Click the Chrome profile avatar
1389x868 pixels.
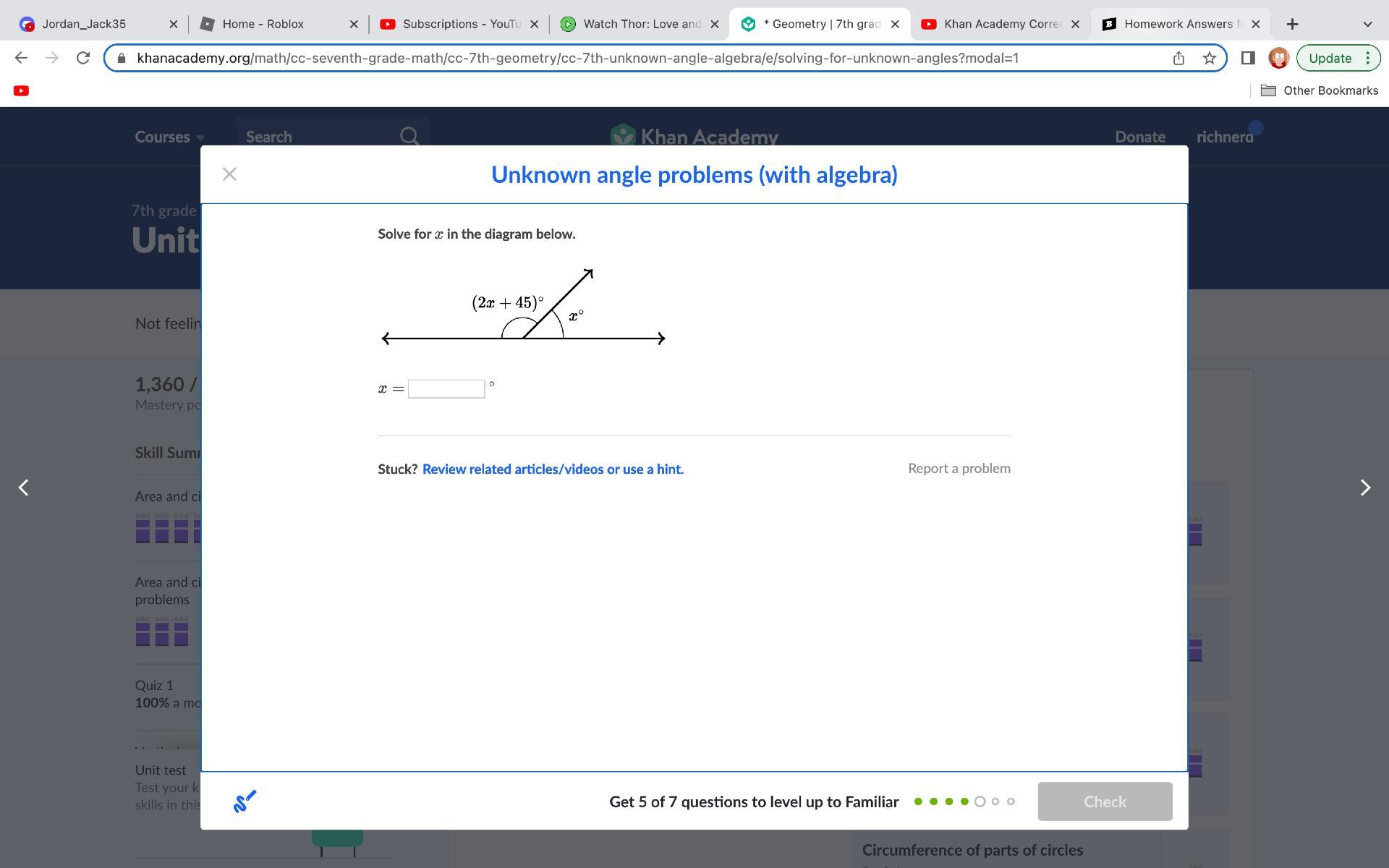pos(1278,58)
